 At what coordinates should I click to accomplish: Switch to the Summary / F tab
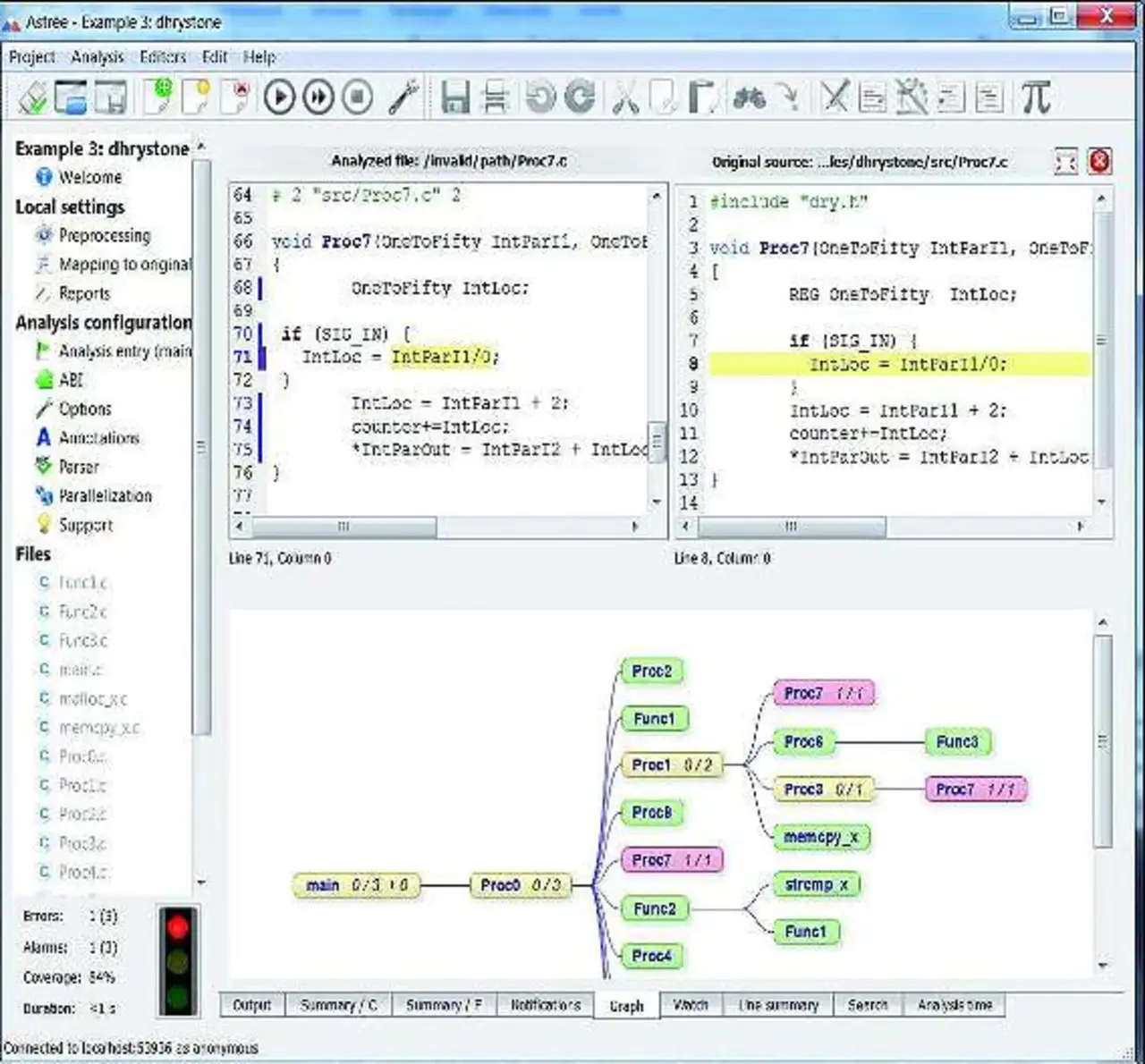pos(445,1005)
